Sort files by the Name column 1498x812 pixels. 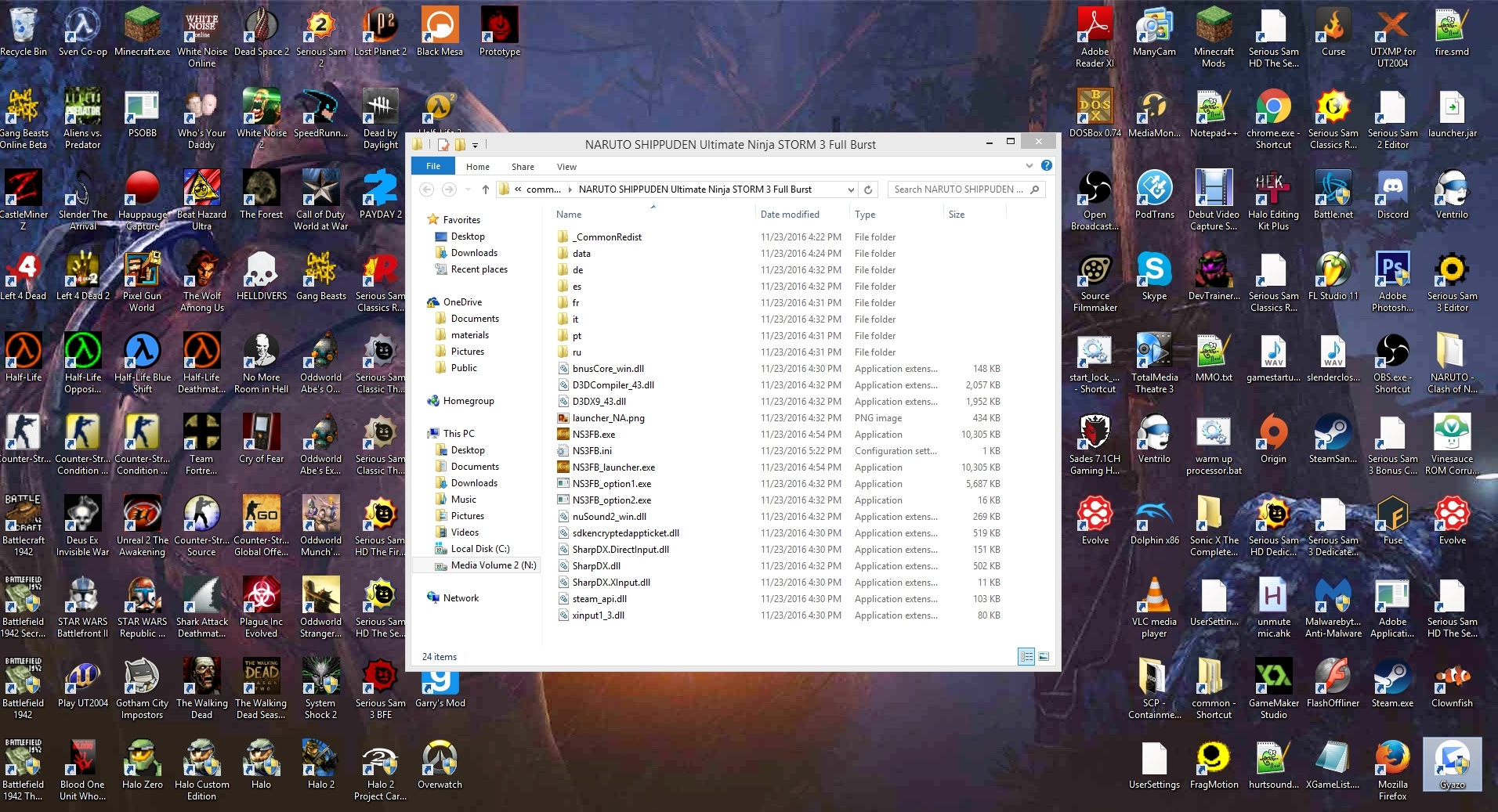point(653,215)
